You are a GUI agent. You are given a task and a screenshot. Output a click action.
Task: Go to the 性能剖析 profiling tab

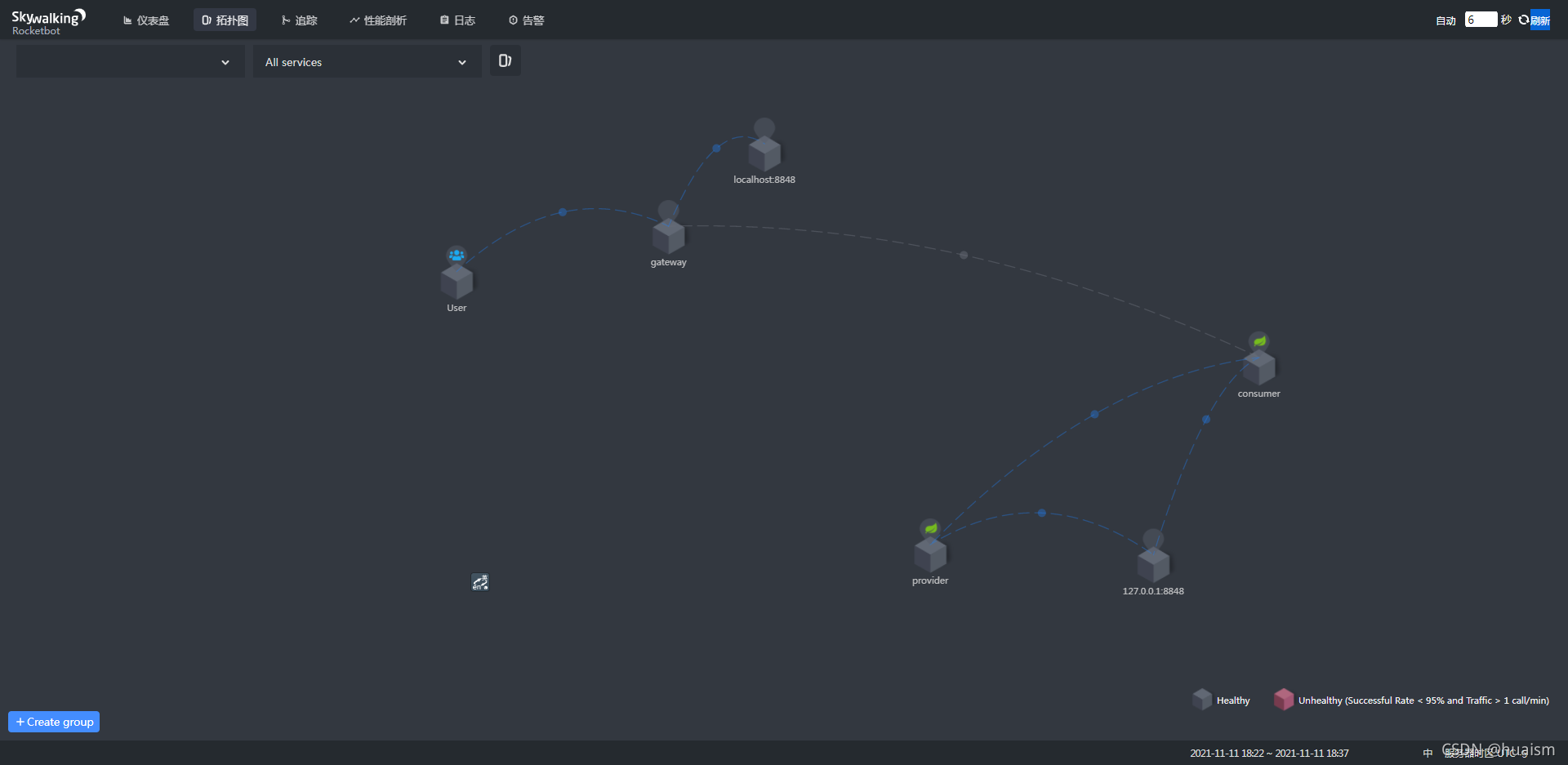[378, 20]
